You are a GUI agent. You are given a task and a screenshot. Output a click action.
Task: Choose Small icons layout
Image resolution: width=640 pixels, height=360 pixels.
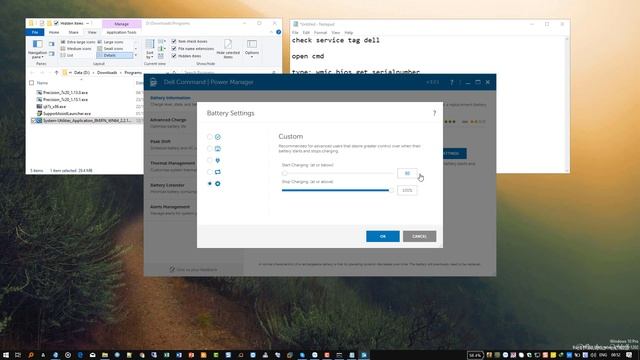pos(110,49)
